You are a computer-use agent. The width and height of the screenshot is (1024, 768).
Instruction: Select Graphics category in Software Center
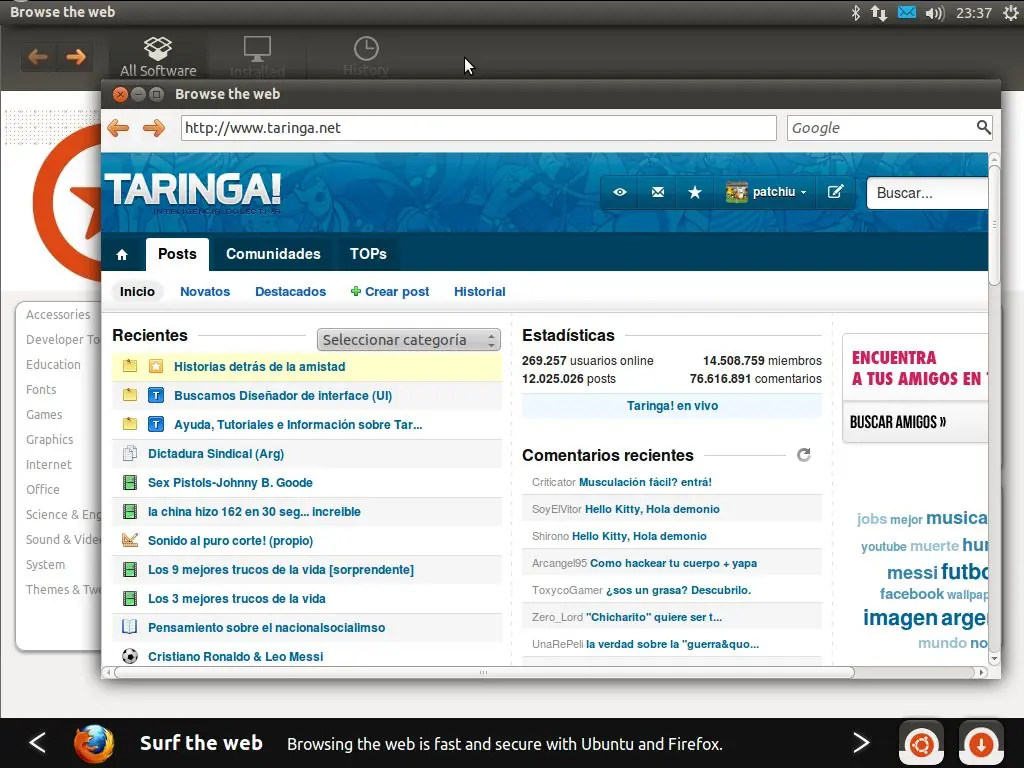pos(50,440)
